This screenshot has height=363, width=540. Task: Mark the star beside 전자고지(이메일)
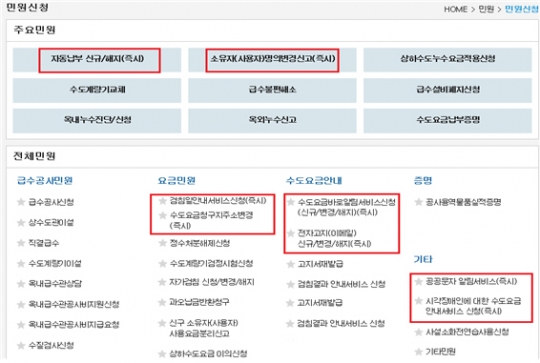click(291, 233)
